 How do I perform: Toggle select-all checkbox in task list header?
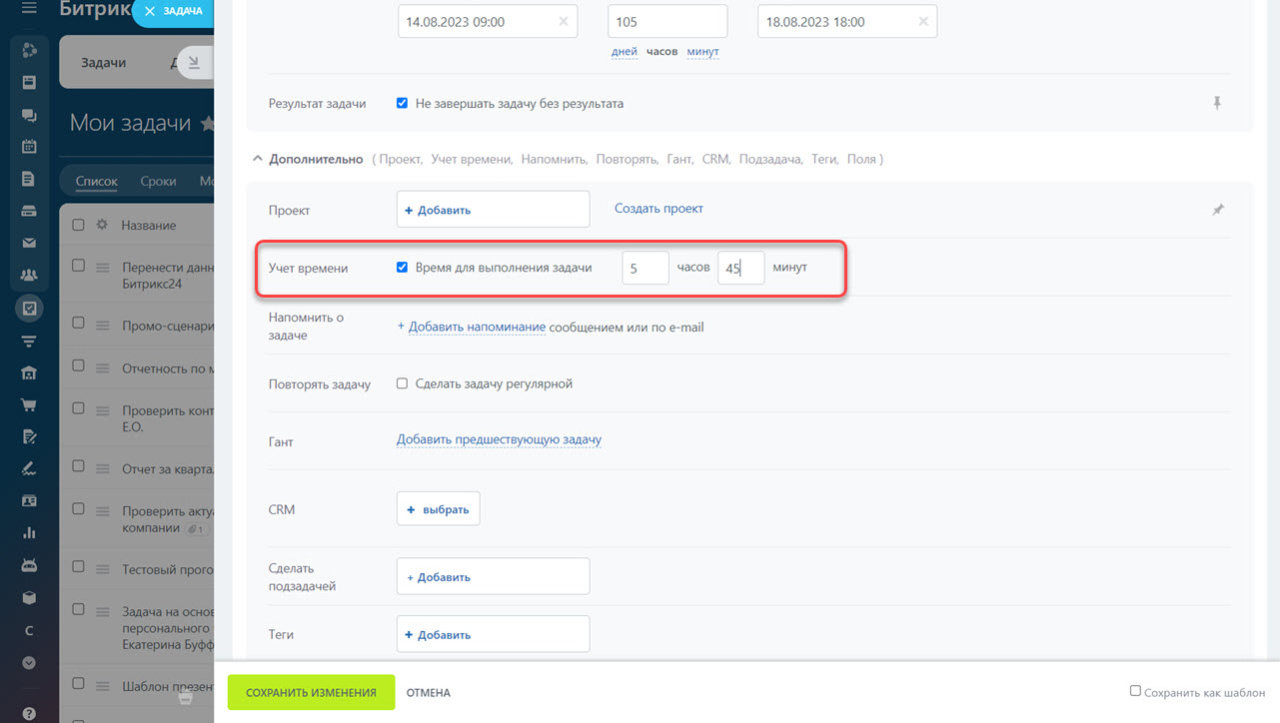click(x=79, y=225)
